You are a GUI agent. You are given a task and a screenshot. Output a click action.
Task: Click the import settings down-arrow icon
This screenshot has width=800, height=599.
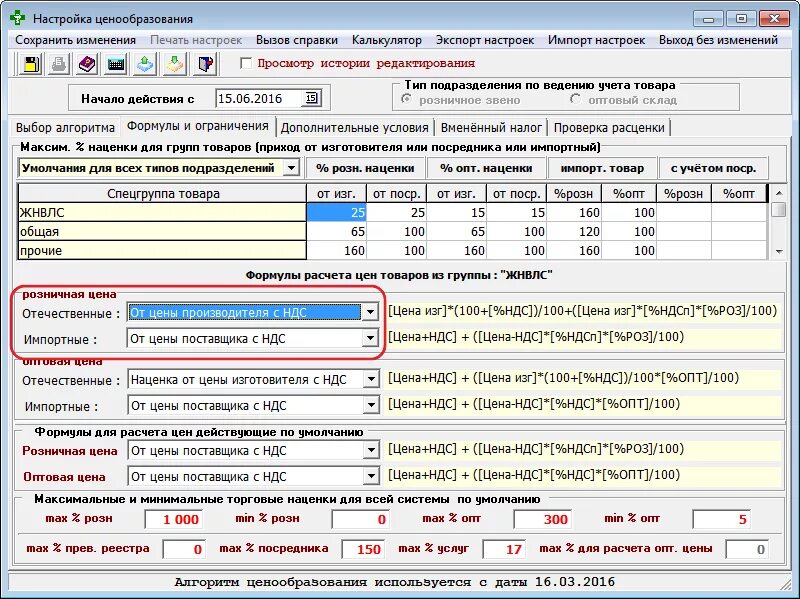174,64
